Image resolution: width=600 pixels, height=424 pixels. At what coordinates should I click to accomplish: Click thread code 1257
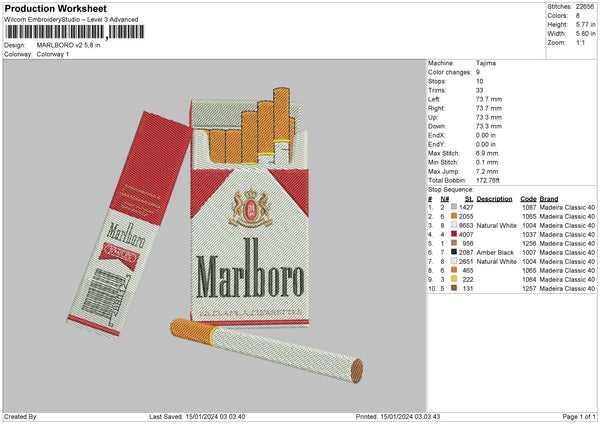(529, 289)
